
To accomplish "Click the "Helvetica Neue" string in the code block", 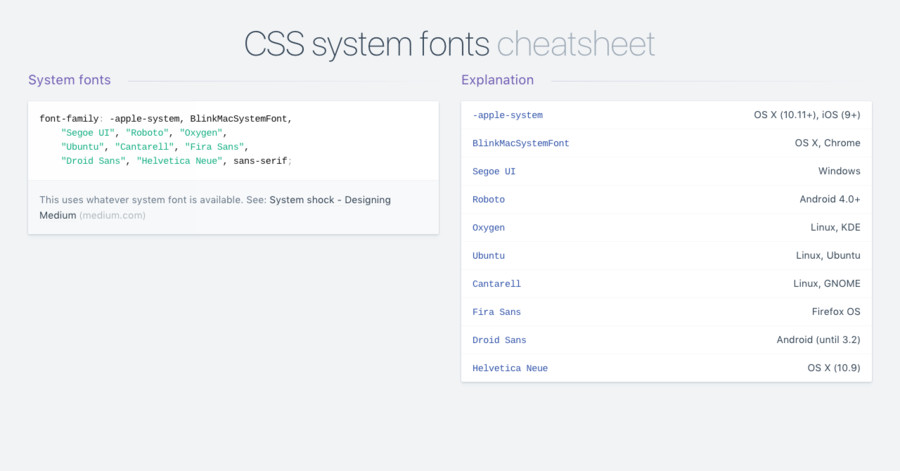I will (x=179, y=161).
